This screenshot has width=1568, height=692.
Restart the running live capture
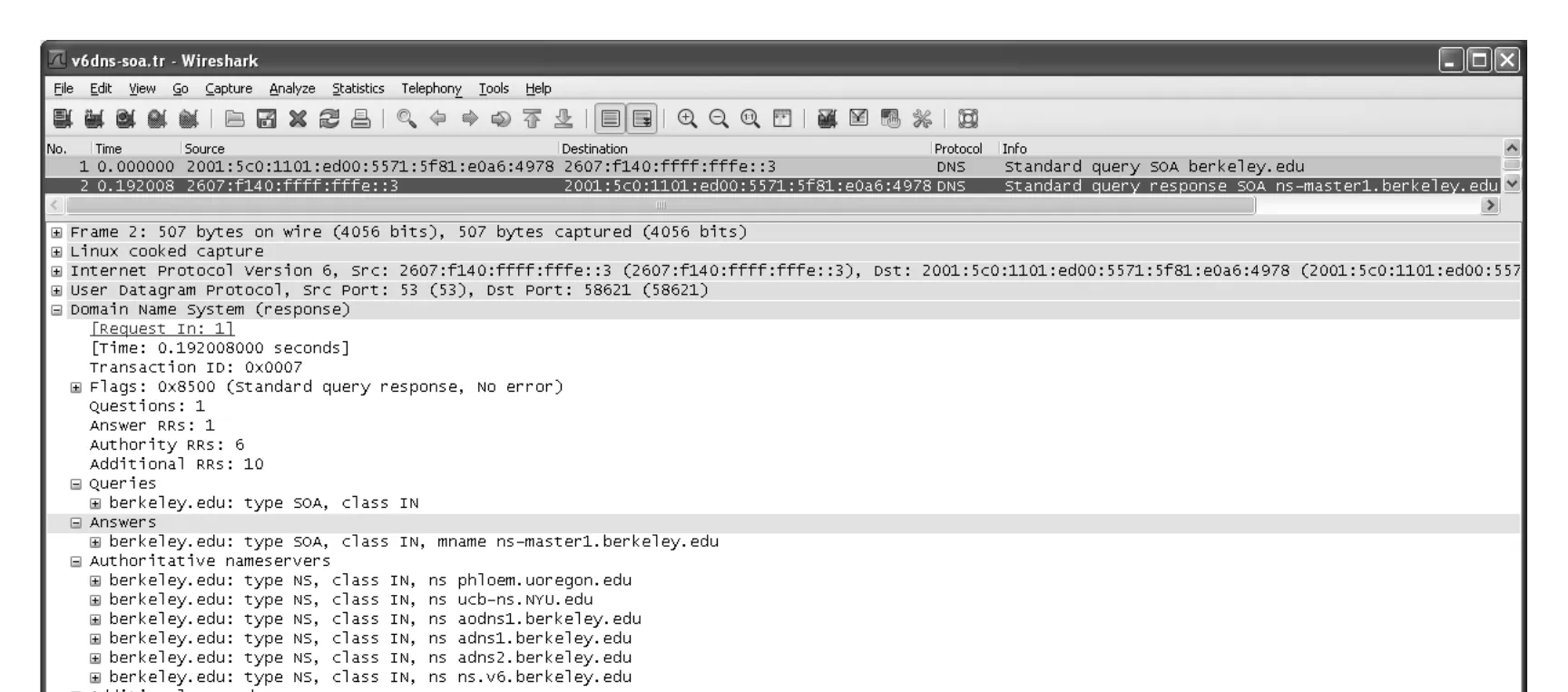(x=189, y=119)
